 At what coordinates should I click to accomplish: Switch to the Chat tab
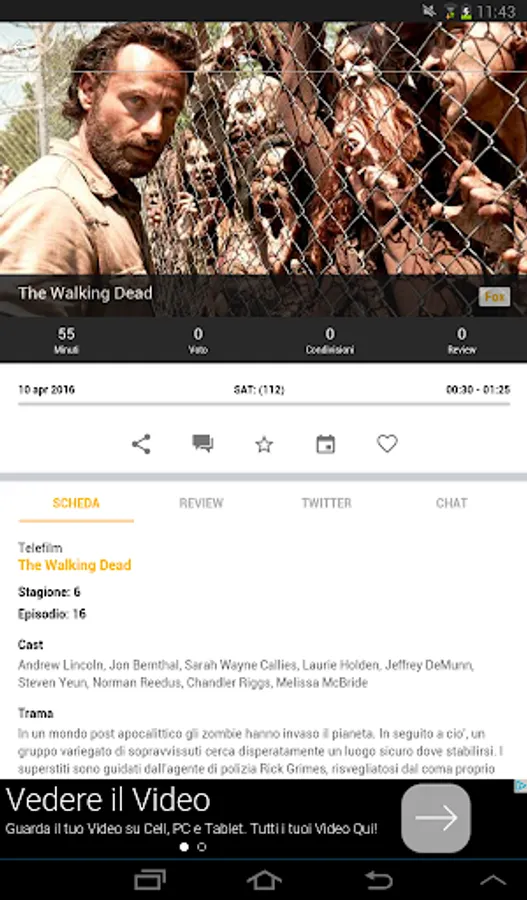451,503
